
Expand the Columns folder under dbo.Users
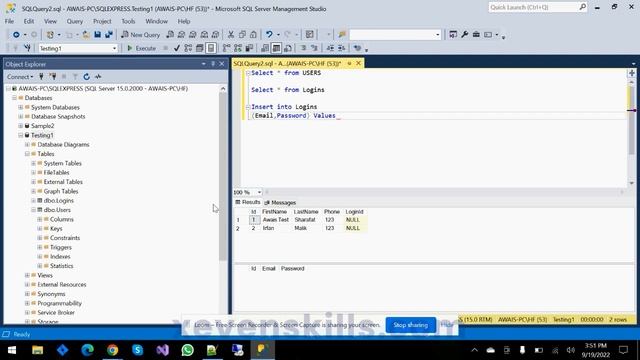[40, 219]
